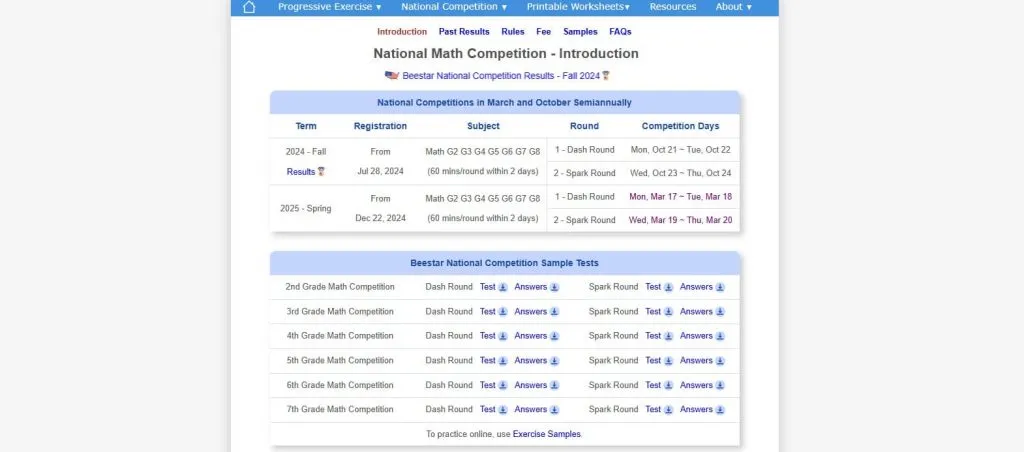Screen dimensions: 1024x452
Task: Download 7th Grade Spark Round Test icon
Action: pos(668,410)
